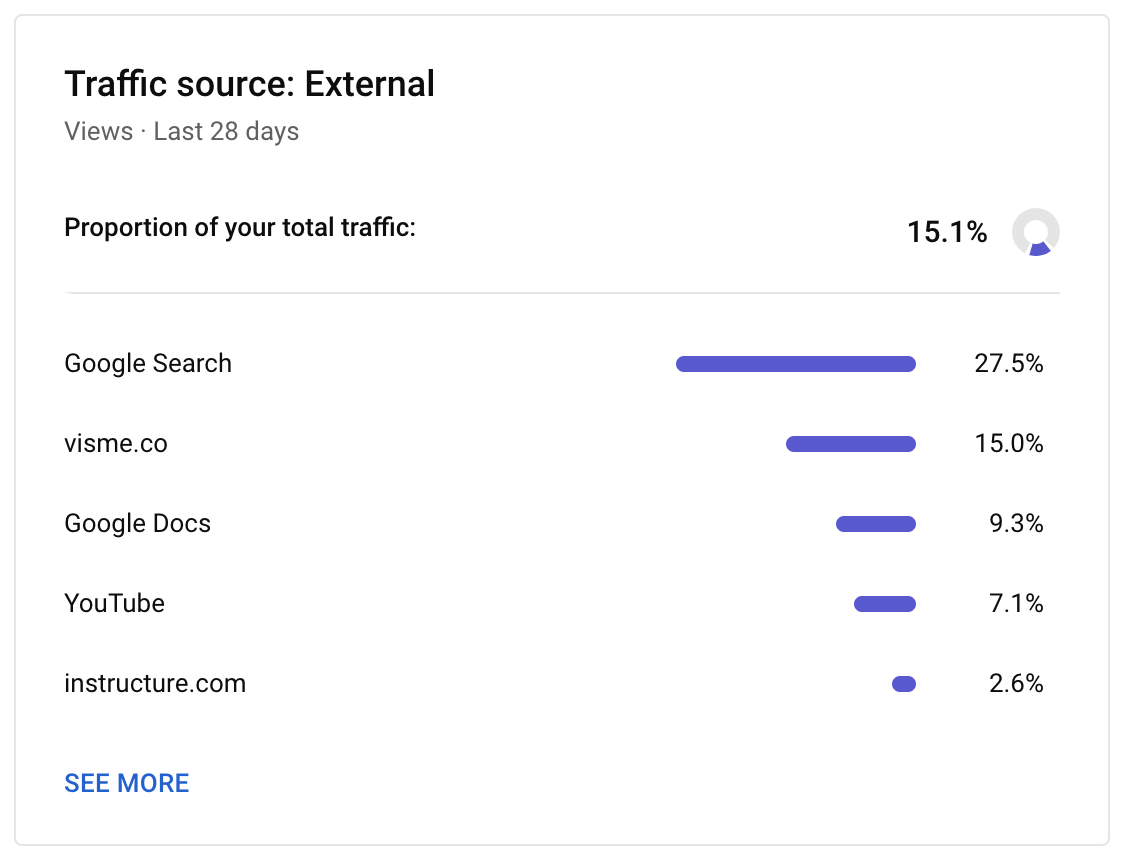The image size is (1124, 860).
Task: Click the visme.co traffic bar
Action: point(850,444)
